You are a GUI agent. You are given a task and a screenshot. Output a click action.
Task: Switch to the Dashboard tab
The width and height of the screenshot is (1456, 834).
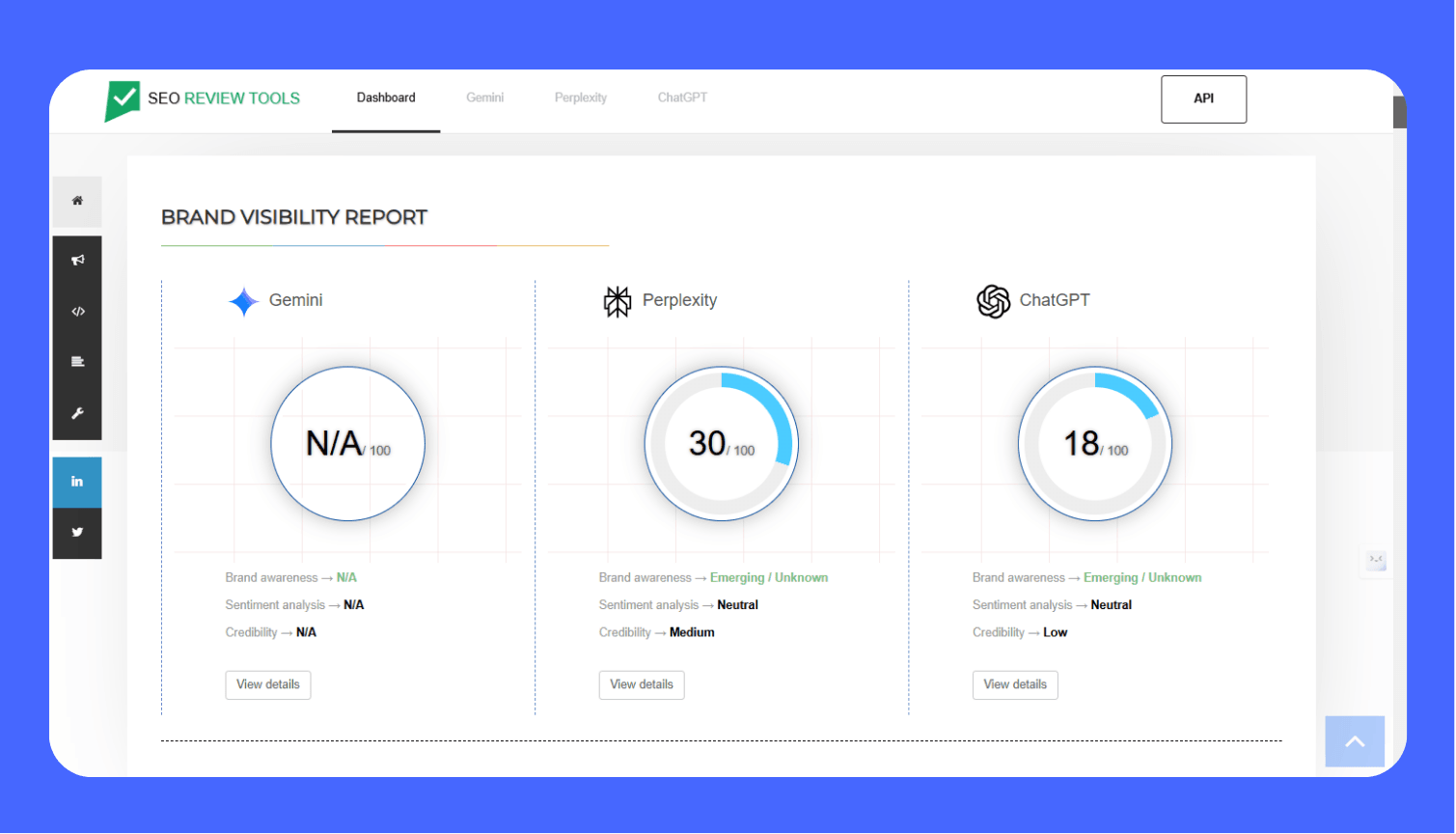386,97
